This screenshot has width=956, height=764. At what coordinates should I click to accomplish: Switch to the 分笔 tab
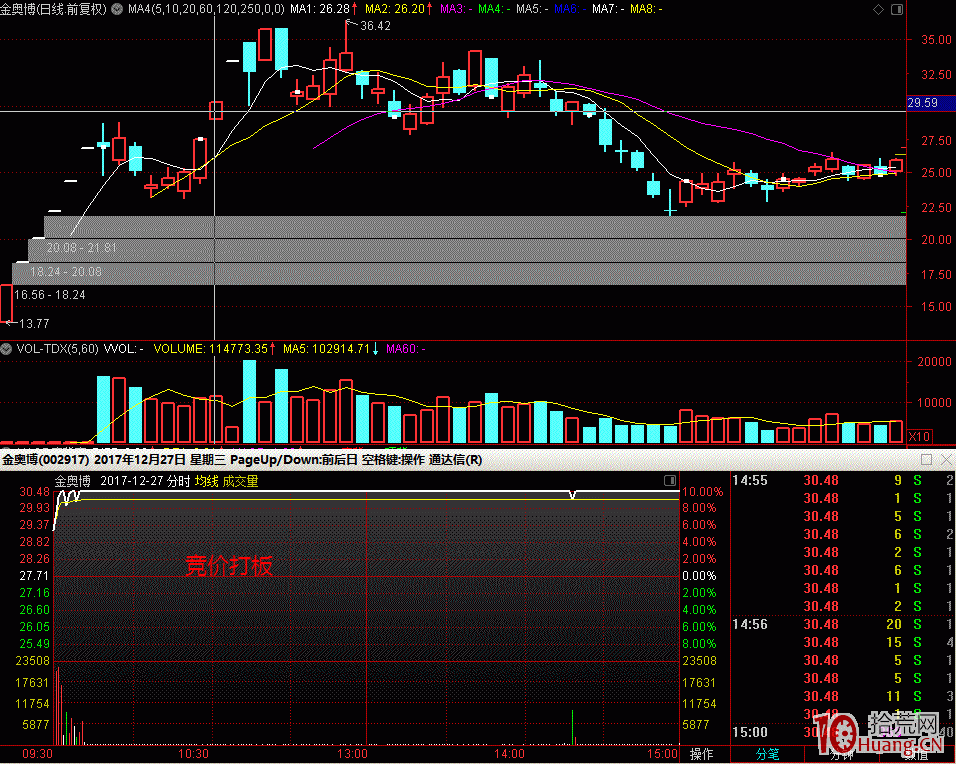767,754
